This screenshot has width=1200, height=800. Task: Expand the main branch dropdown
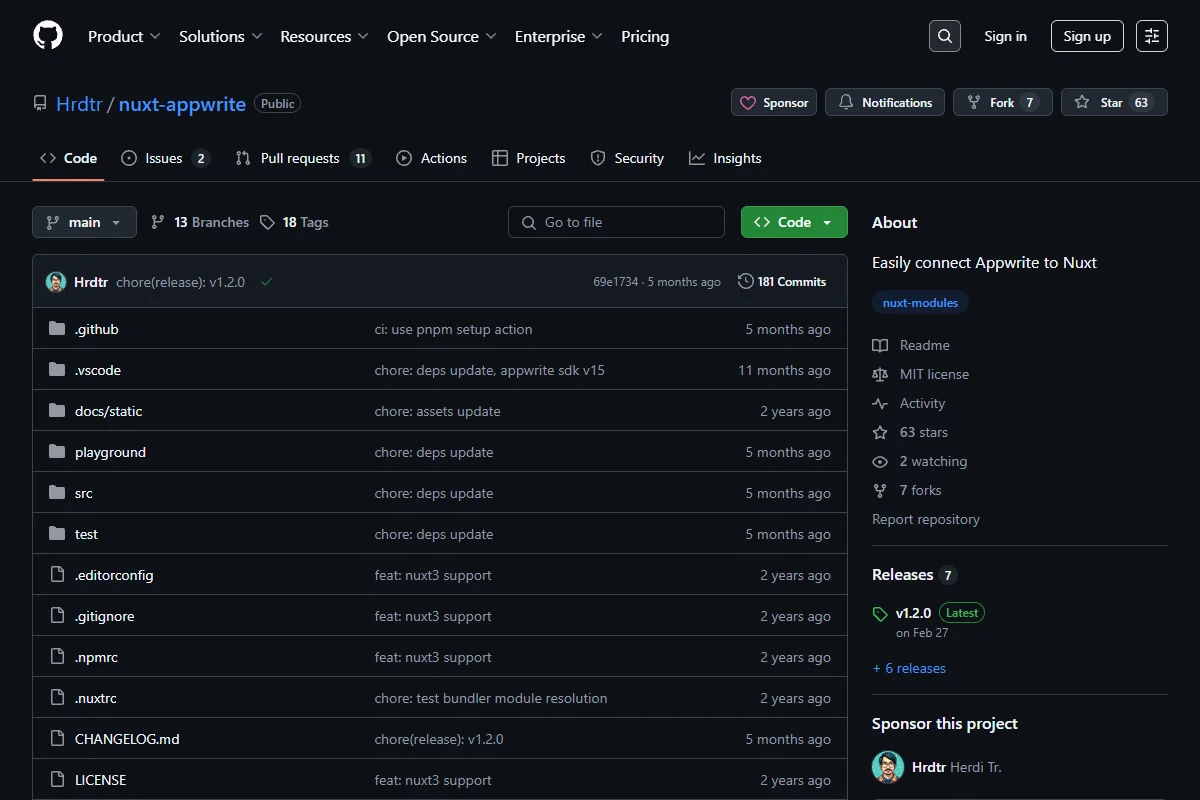84,222
